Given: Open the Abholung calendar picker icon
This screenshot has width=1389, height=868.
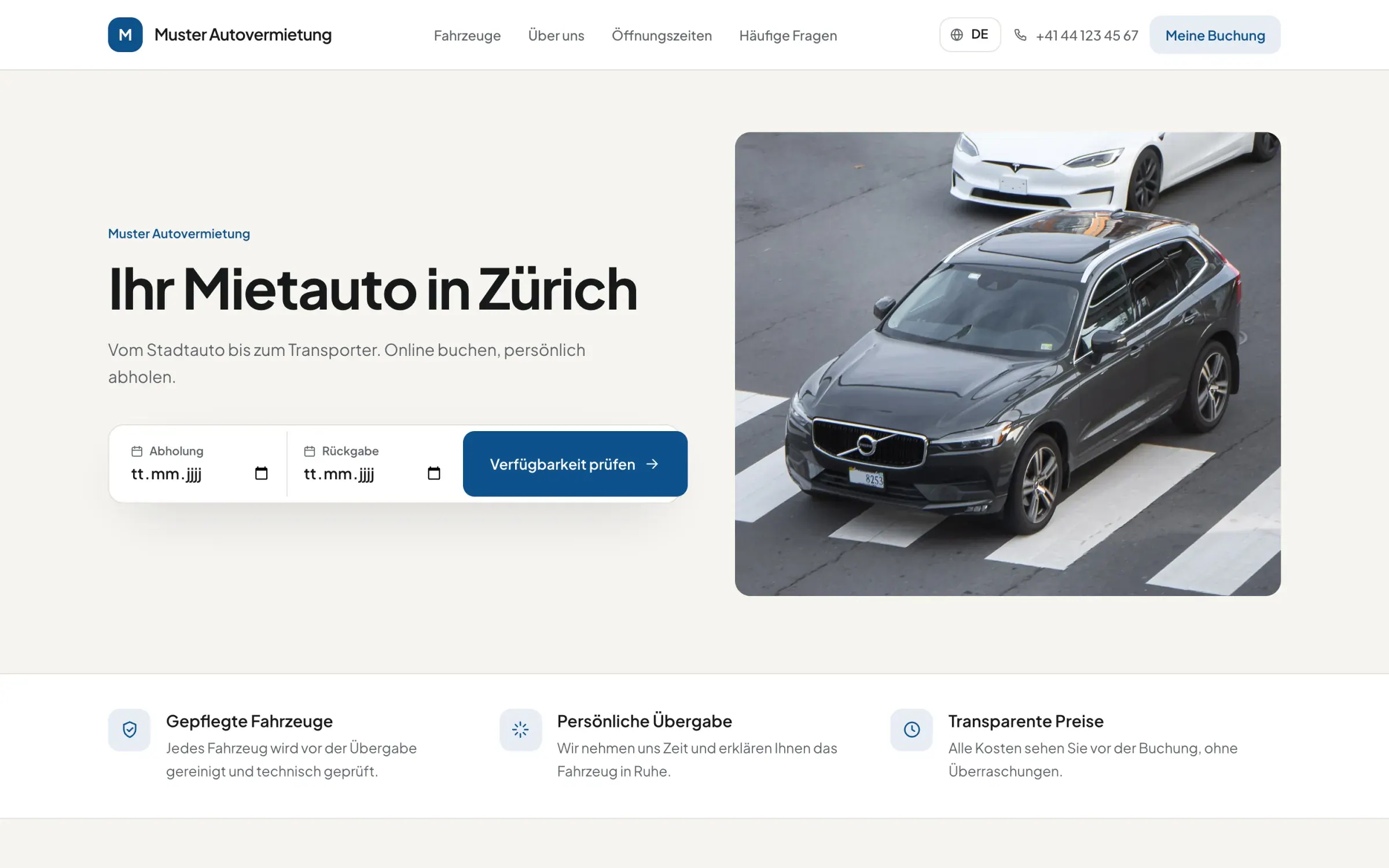Looking at the screenshot, I should (x=262, y=473).
